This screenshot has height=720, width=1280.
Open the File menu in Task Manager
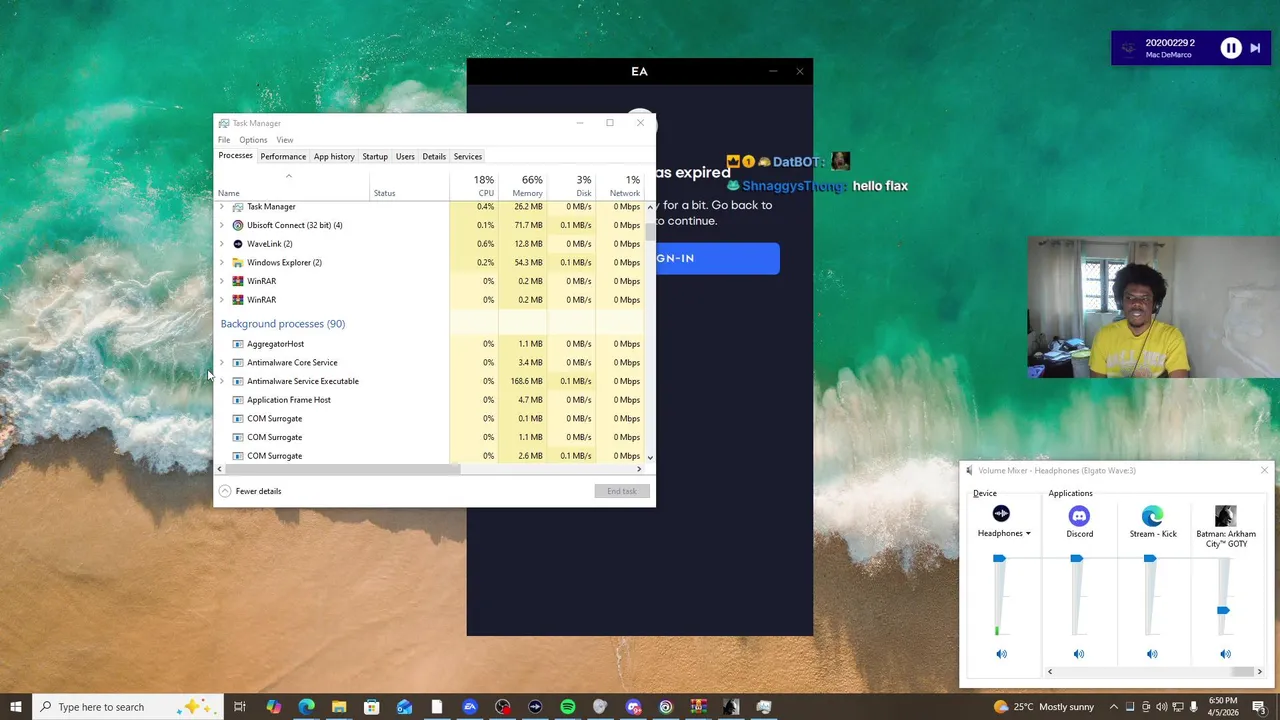pos(224,140)
